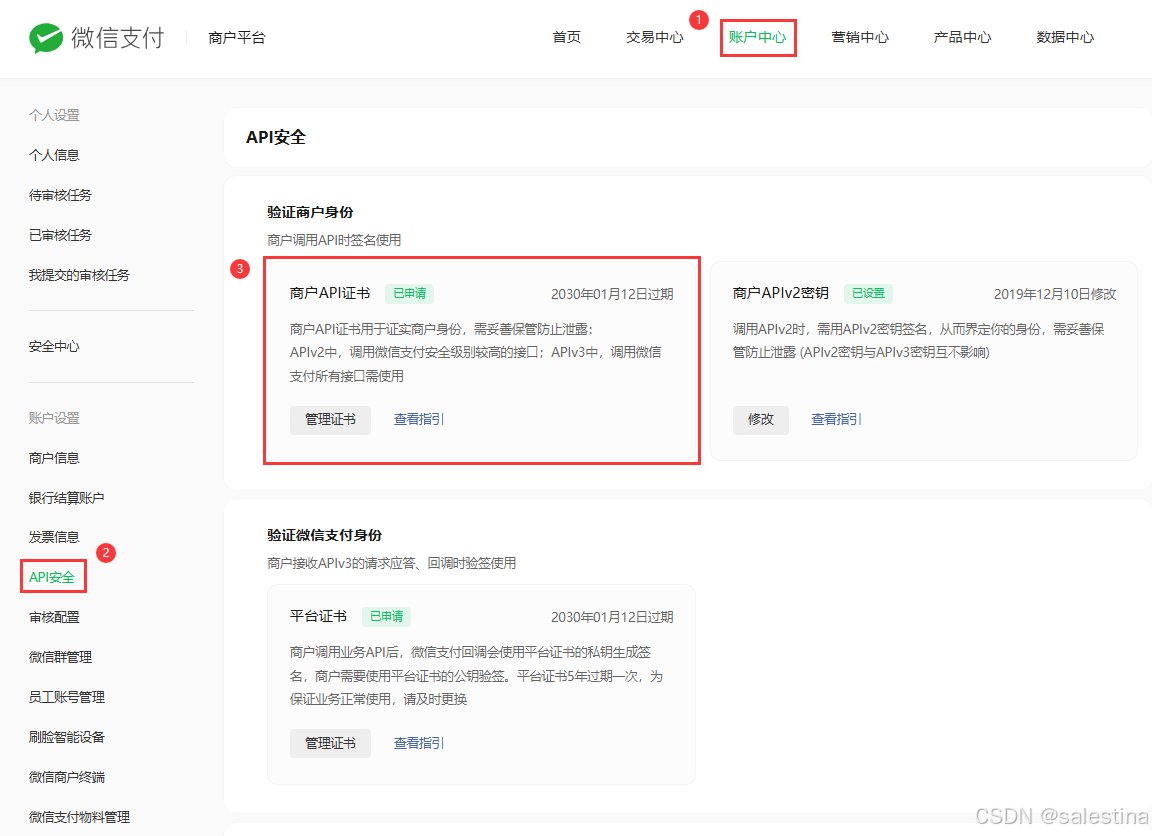Go to 安全中心 in the sidebar
This screenshot has height=836, width=1152.
(x=54, y=347)
